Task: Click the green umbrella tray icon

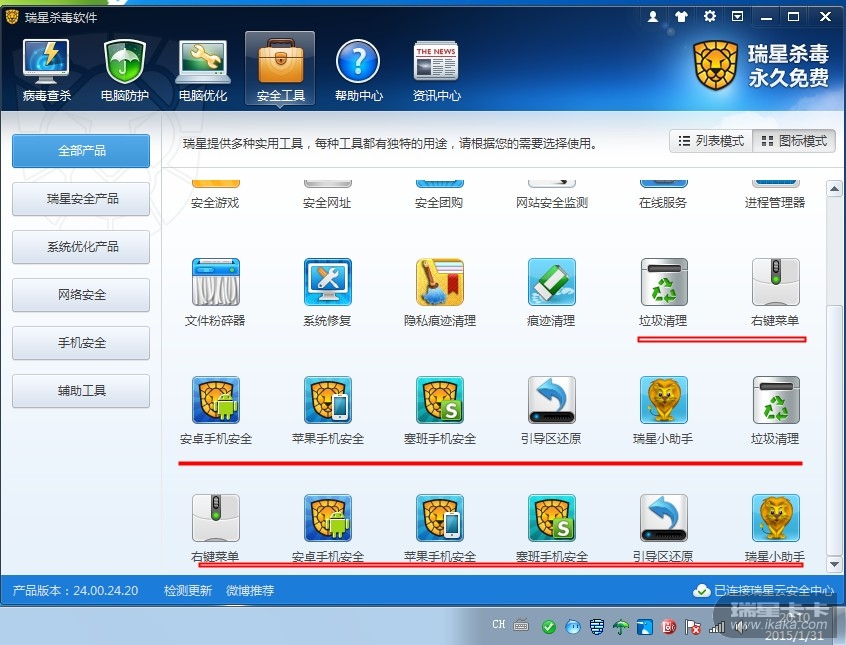Action: (620, 627)
